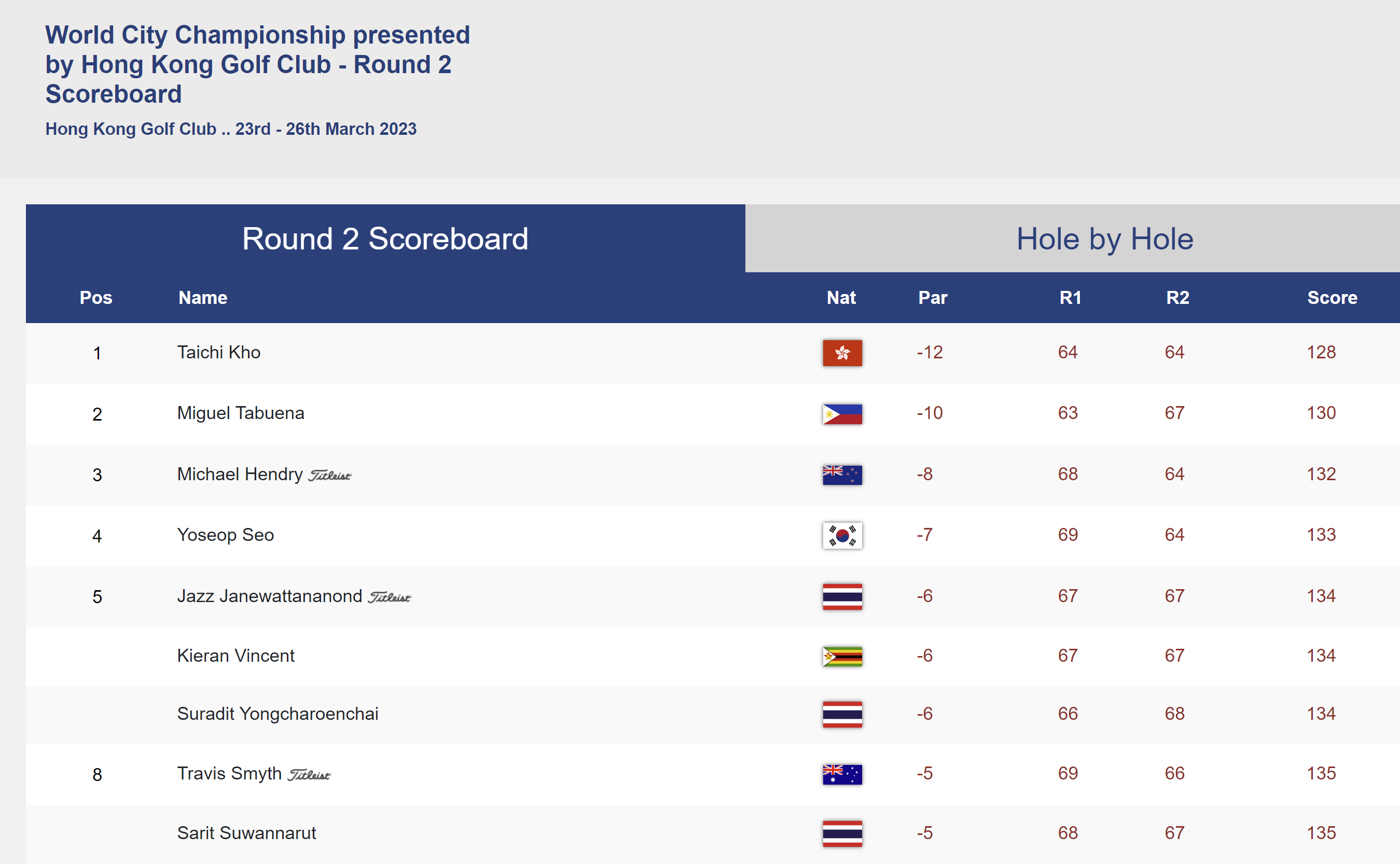Click the Pos column header

point(96,298)
